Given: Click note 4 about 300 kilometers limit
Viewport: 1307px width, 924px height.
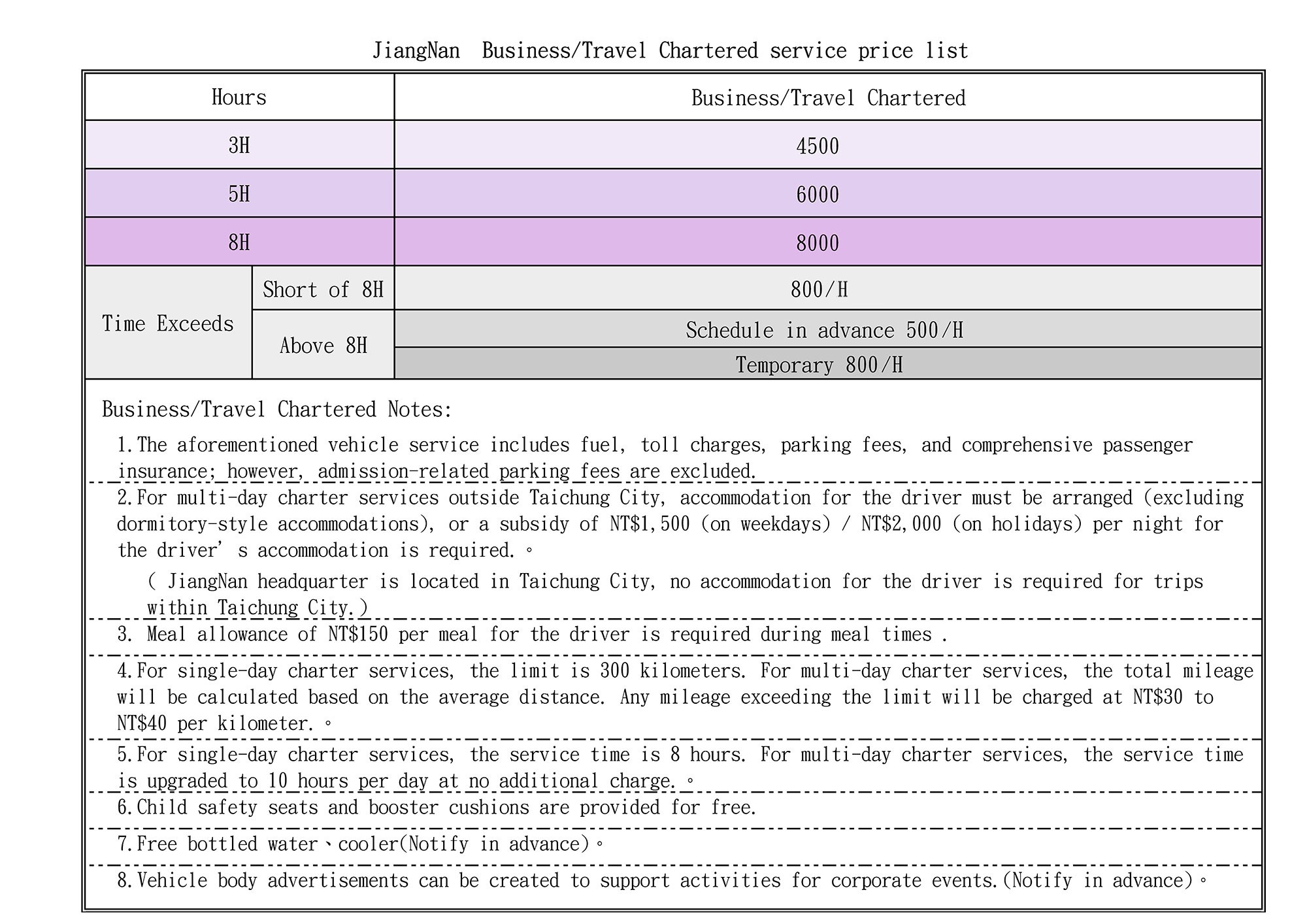Looking at the screenshot, I should tap(685, 697).
